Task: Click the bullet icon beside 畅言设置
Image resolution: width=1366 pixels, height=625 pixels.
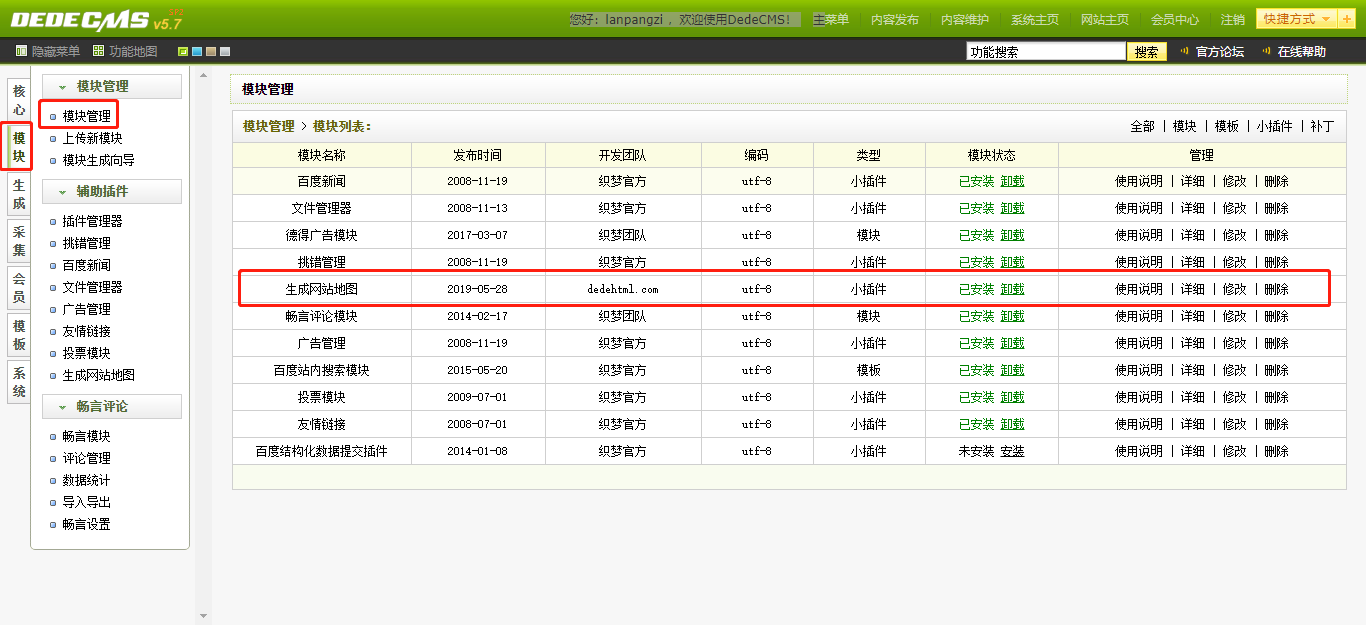Action: 53,525
